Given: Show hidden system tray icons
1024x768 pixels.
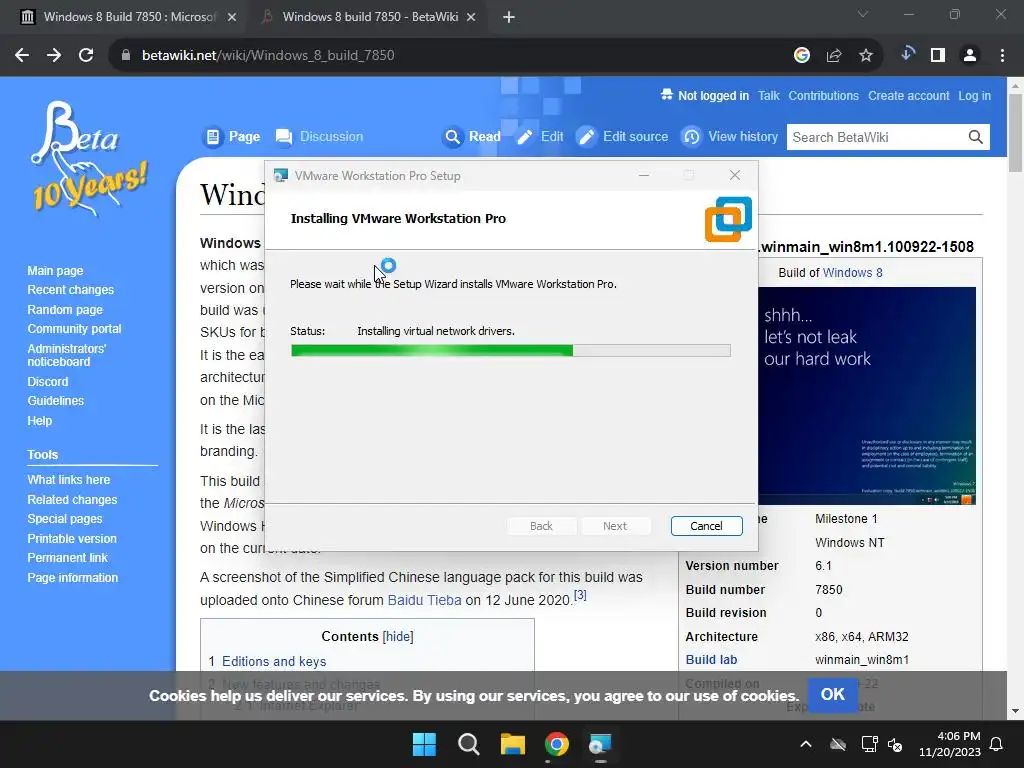Looking at the screenshot, I should point(806,744).
